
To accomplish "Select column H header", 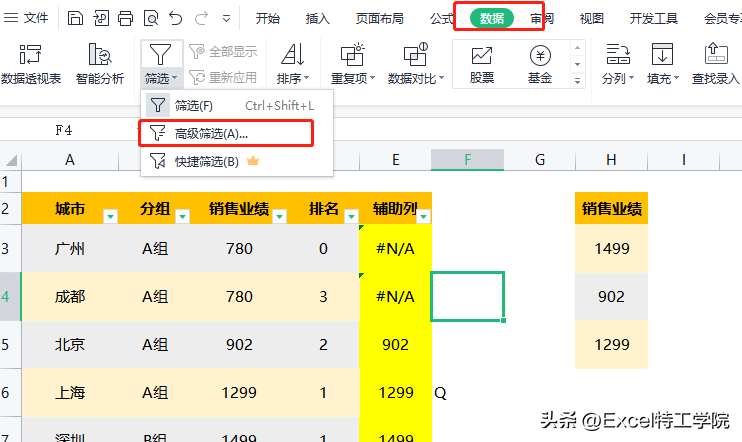I will [x=611, y=160].
